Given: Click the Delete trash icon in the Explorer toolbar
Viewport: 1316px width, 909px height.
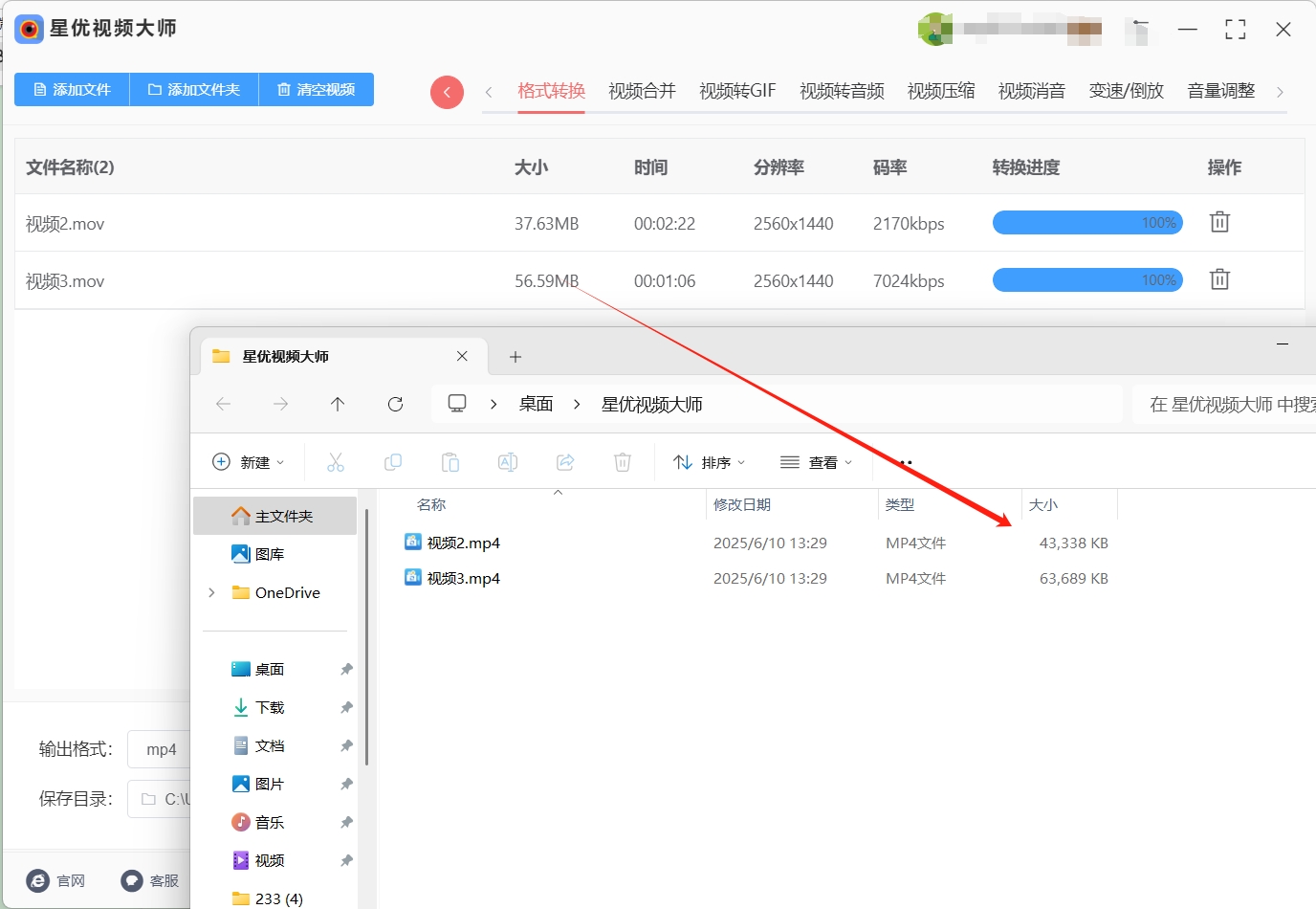Looking at the screenshot, I should coord(623,462).
